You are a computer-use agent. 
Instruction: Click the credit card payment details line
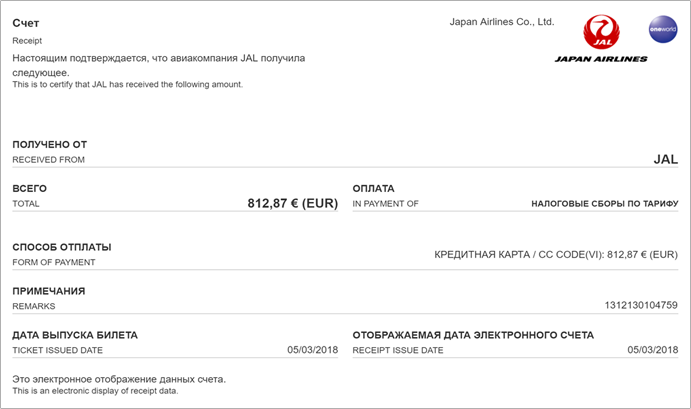click(x=556, y=255)
